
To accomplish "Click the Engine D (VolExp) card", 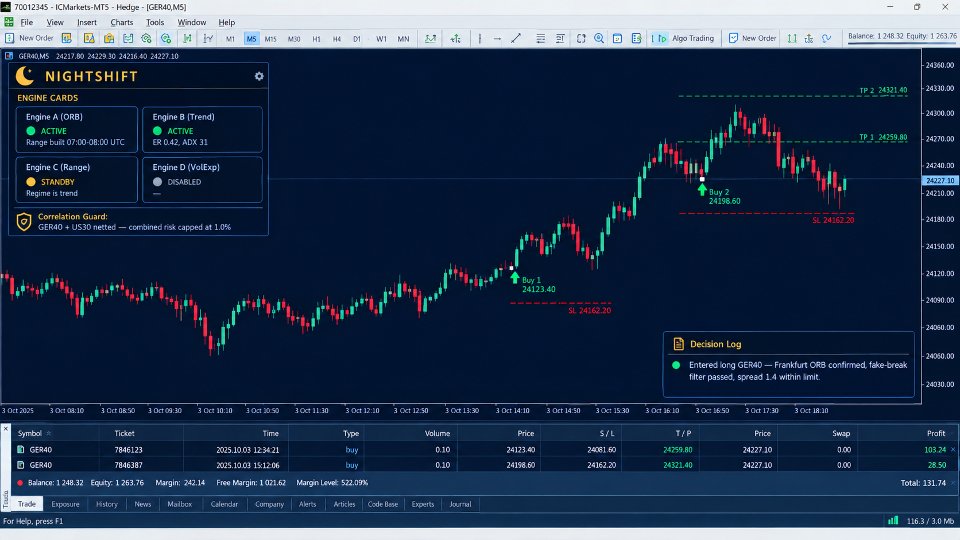I will 203,179.
